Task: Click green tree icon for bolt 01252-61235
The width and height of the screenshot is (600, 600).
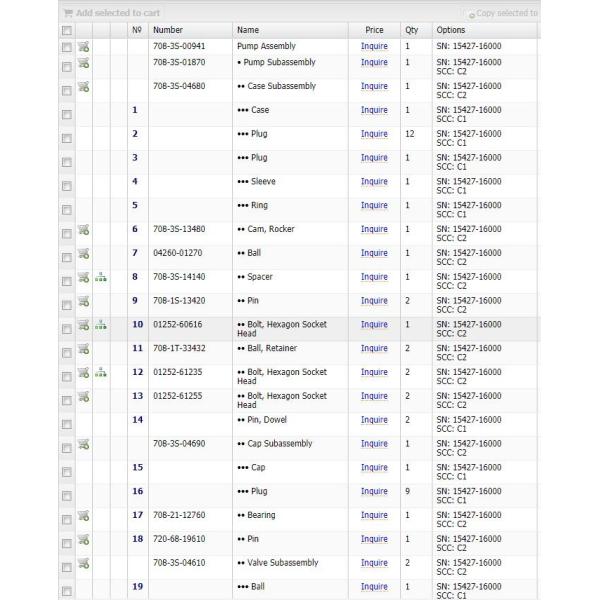Action: tap(101, 373)
